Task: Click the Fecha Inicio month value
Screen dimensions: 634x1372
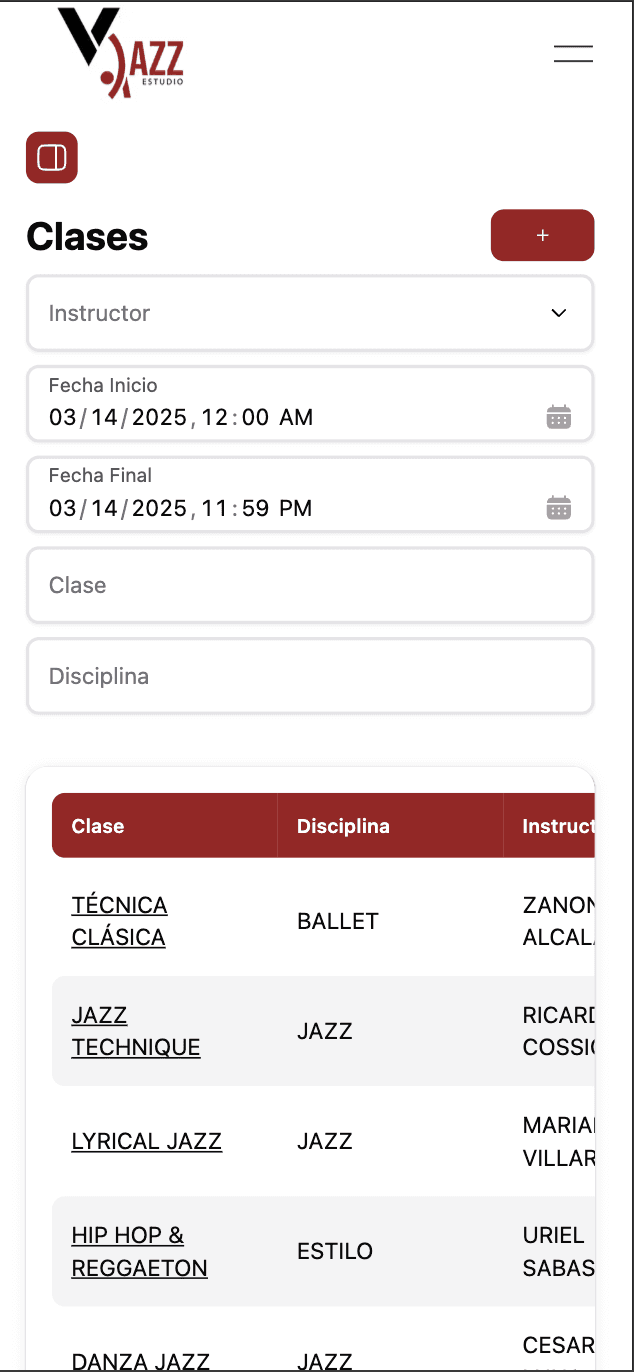Action: click(62, 417)
